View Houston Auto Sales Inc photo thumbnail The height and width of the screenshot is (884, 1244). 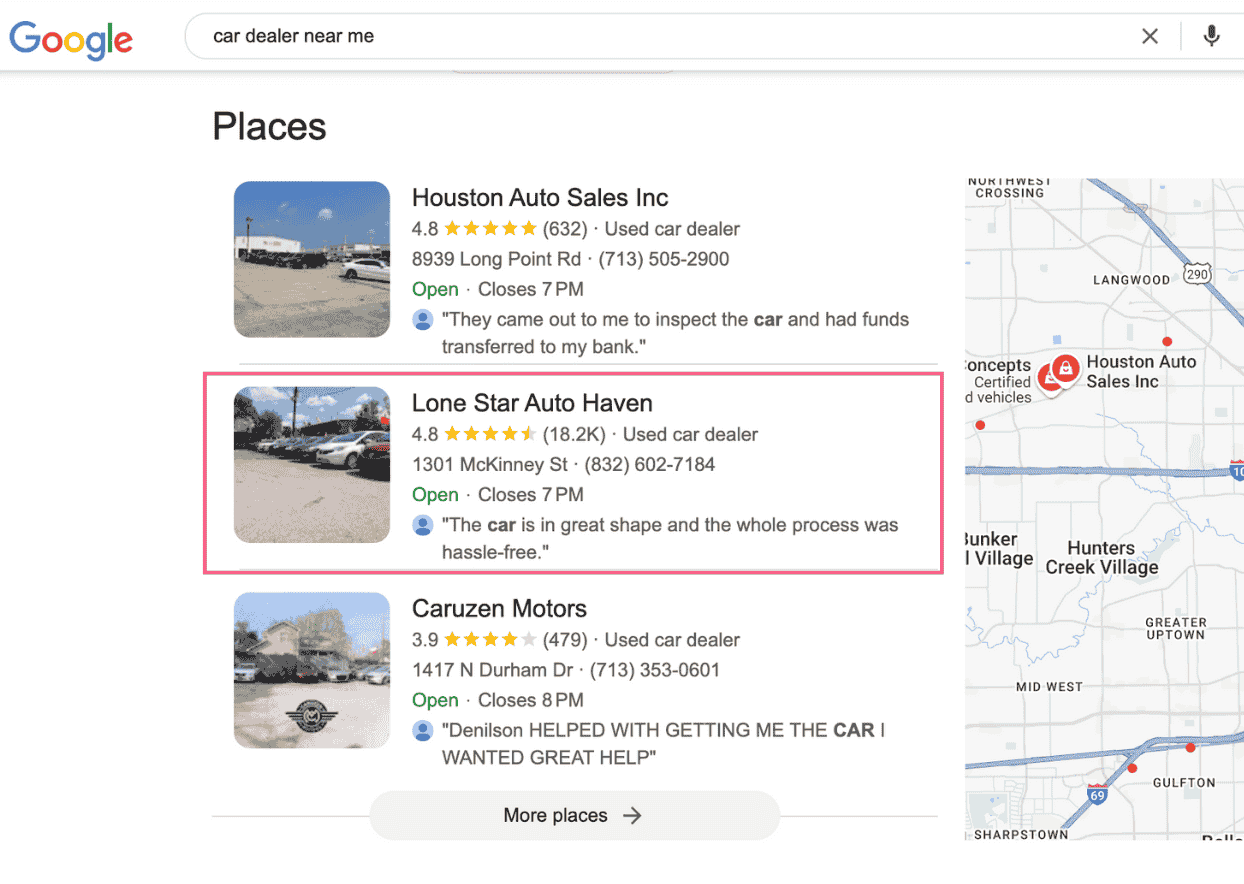point(312,259)
